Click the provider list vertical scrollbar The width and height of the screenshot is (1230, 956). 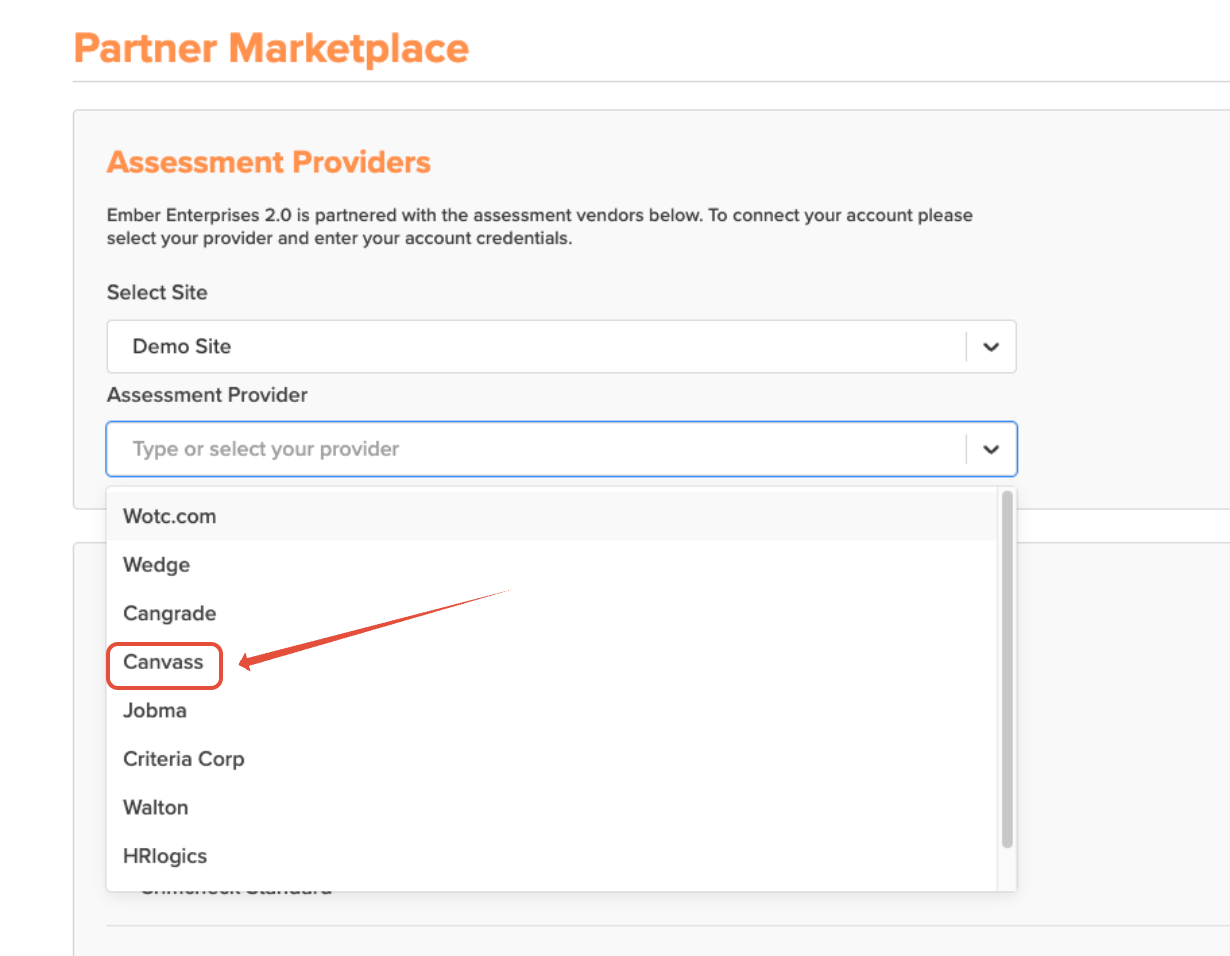(x=1007, y=668)
